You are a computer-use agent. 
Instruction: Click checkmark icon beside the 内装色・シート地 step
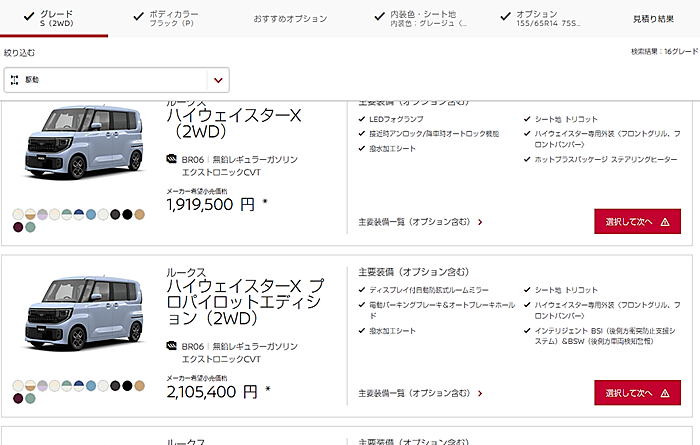tap(379, 16)
